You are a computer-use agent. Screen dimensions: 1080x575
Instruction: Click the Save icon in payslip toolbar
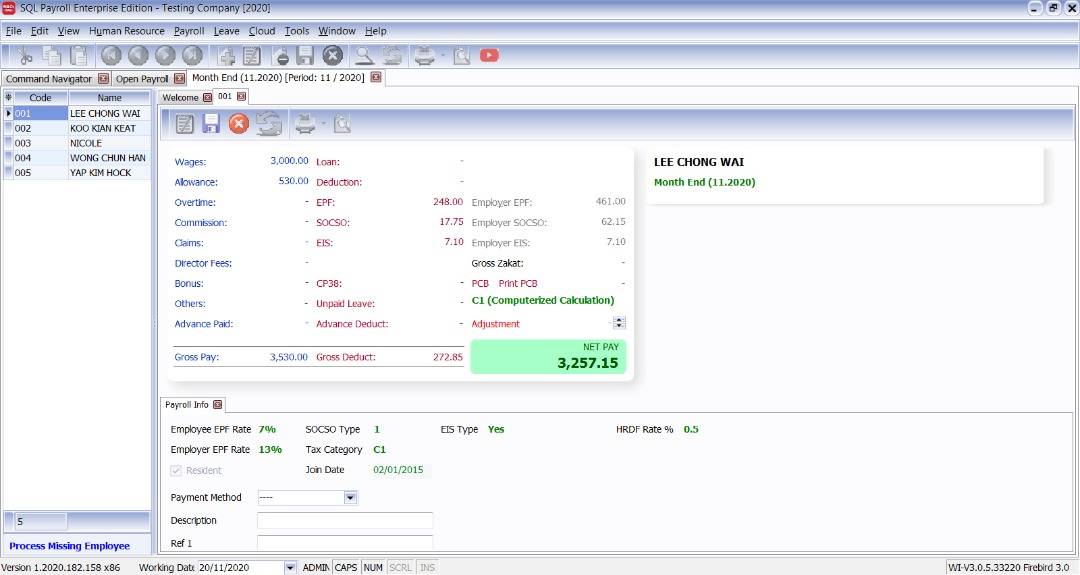[211, 123]
